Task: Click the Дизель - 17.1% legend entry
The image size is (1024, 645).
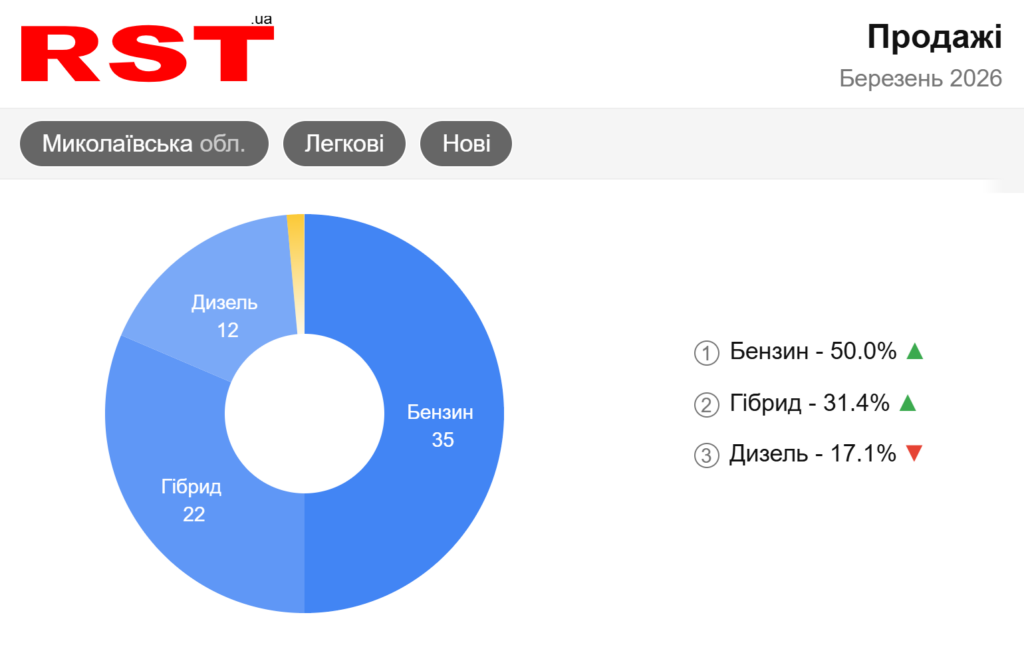Action: pyautogui.click(x=813, y=455)
